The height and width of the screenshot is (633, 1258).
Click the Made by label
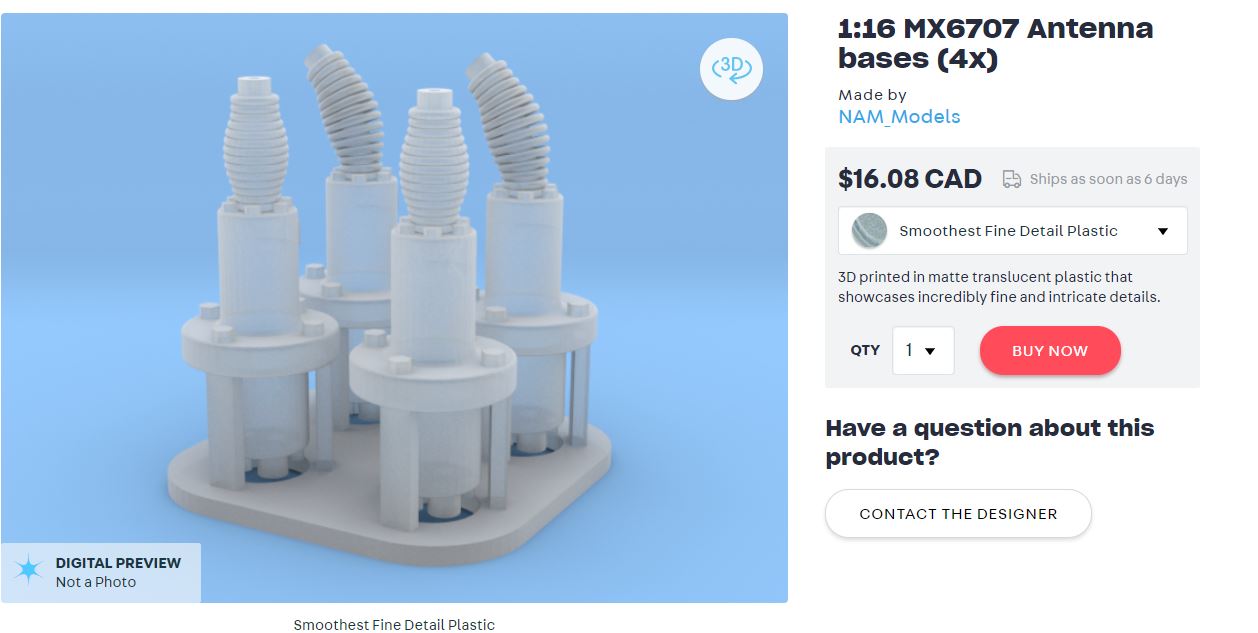[872, 95]
